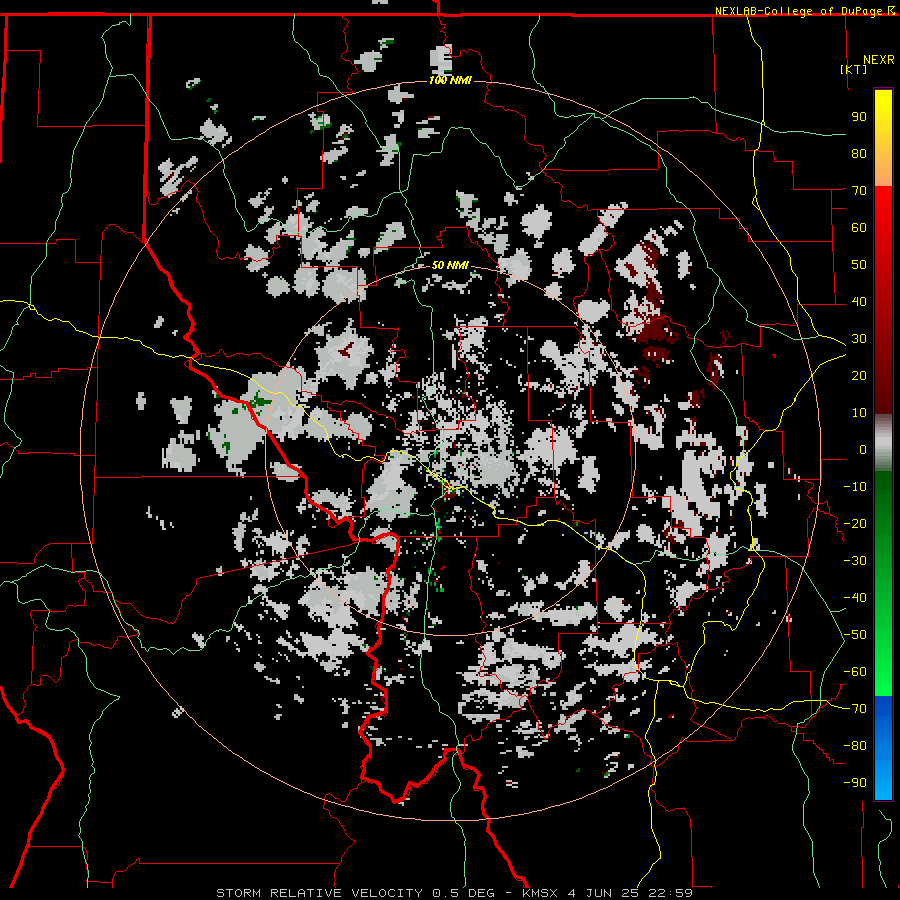Click the NEXLAB-College of DuPage watermark text
This screenshot has height=900, width=900.
tap(800, 11)
